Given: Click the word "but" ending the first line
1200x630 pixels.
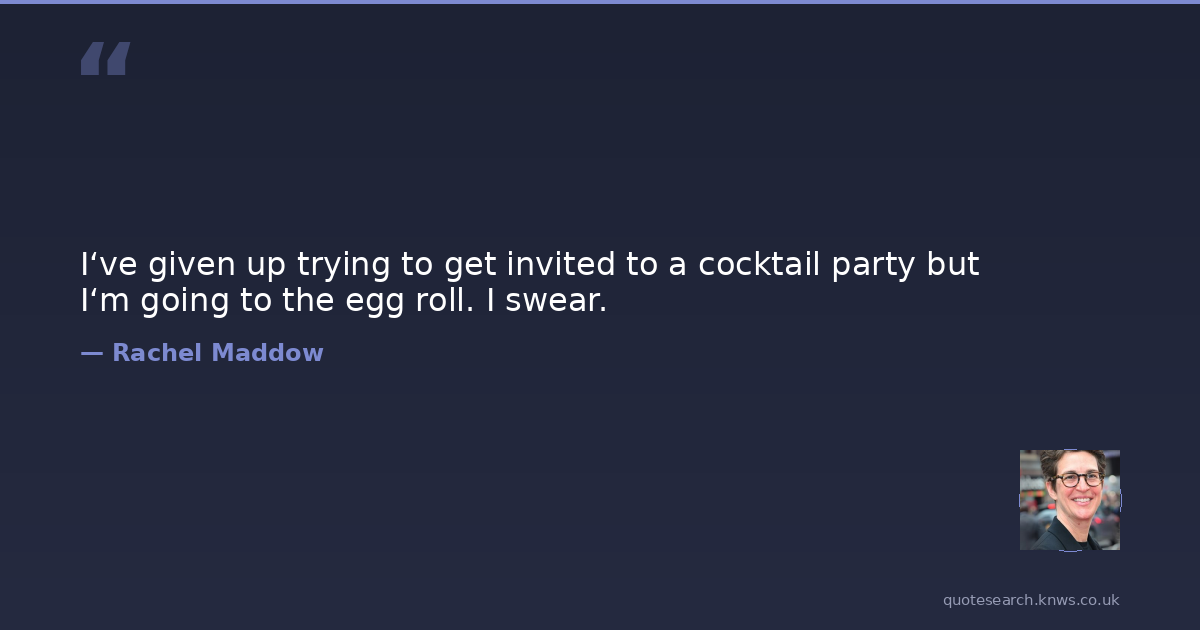Looking at the screenshot, I should 953,265.
